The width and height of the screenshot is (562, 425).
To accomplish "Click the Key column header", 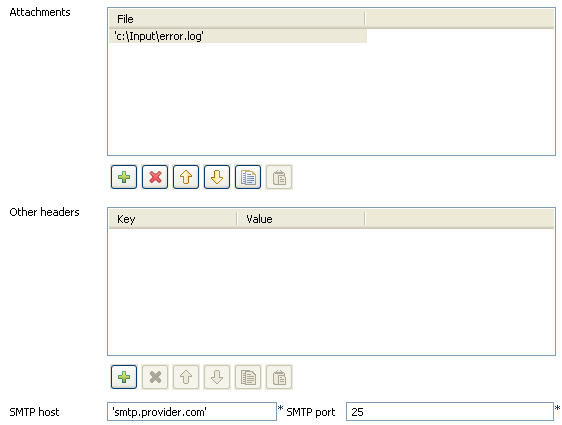I will 173,219.
